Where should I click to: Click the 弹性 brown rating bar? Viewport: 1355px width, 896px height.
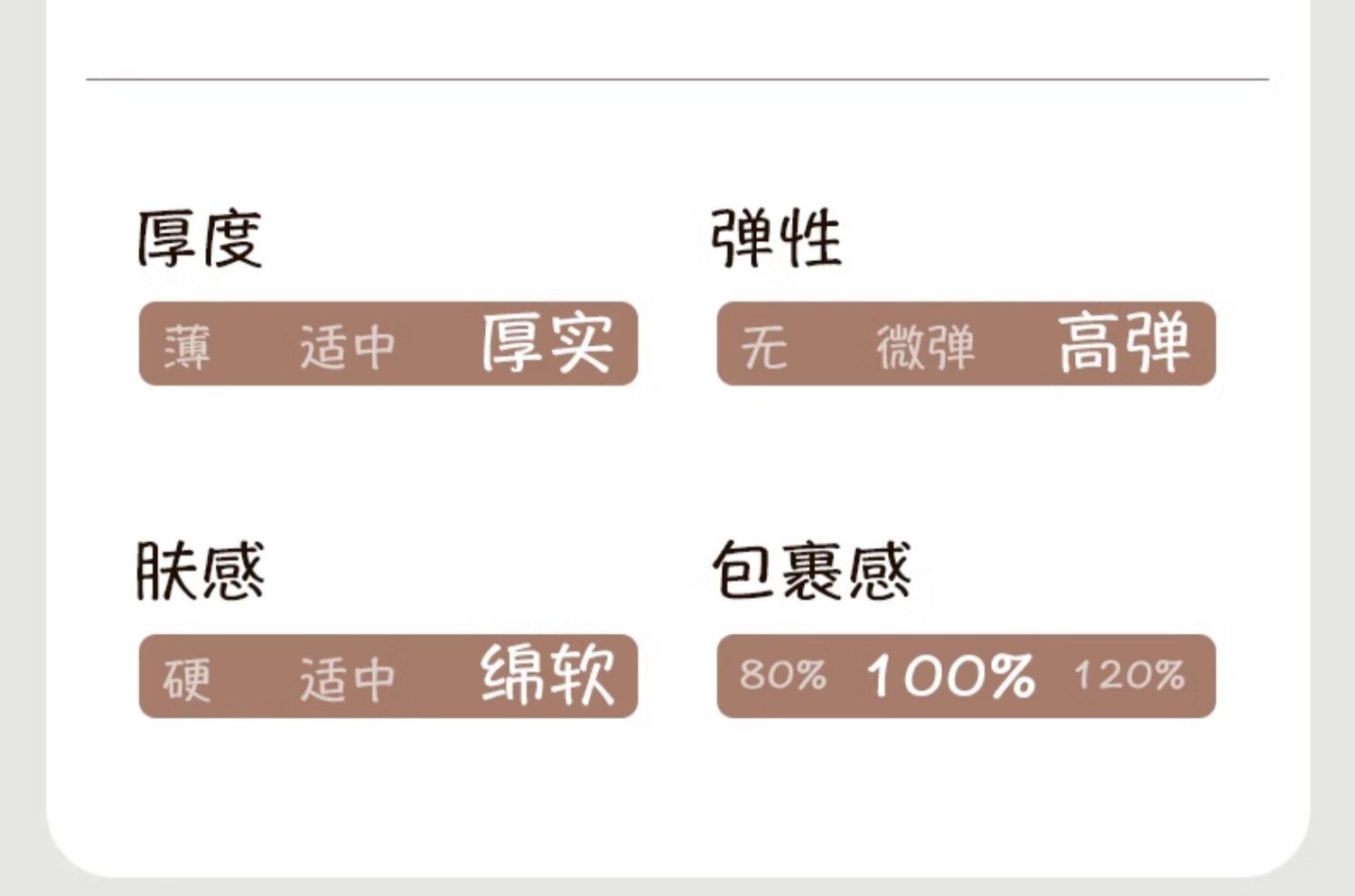coord(967,344)
